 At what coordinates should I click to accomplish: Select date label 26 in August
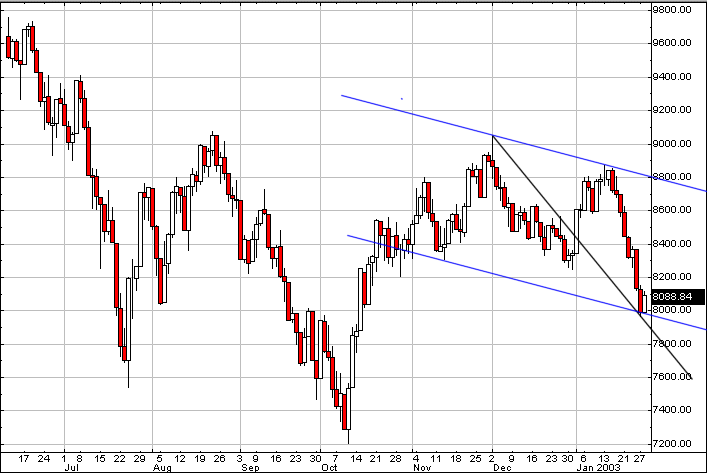(219, 459)
